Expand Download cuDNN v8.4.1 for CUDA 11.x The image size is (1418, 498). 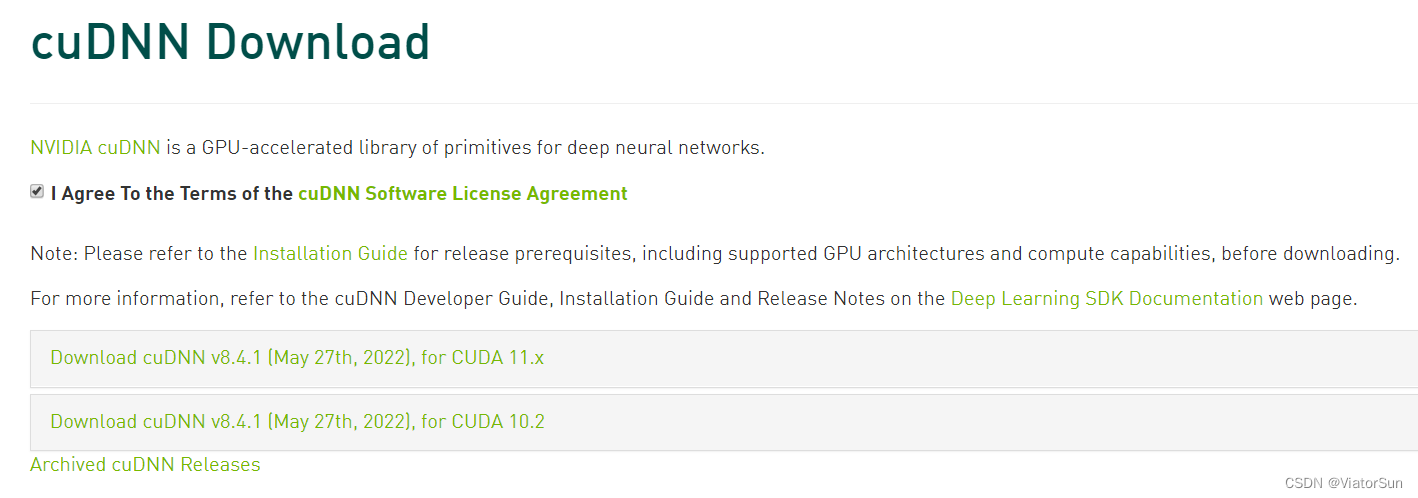(x=297, y=358)
